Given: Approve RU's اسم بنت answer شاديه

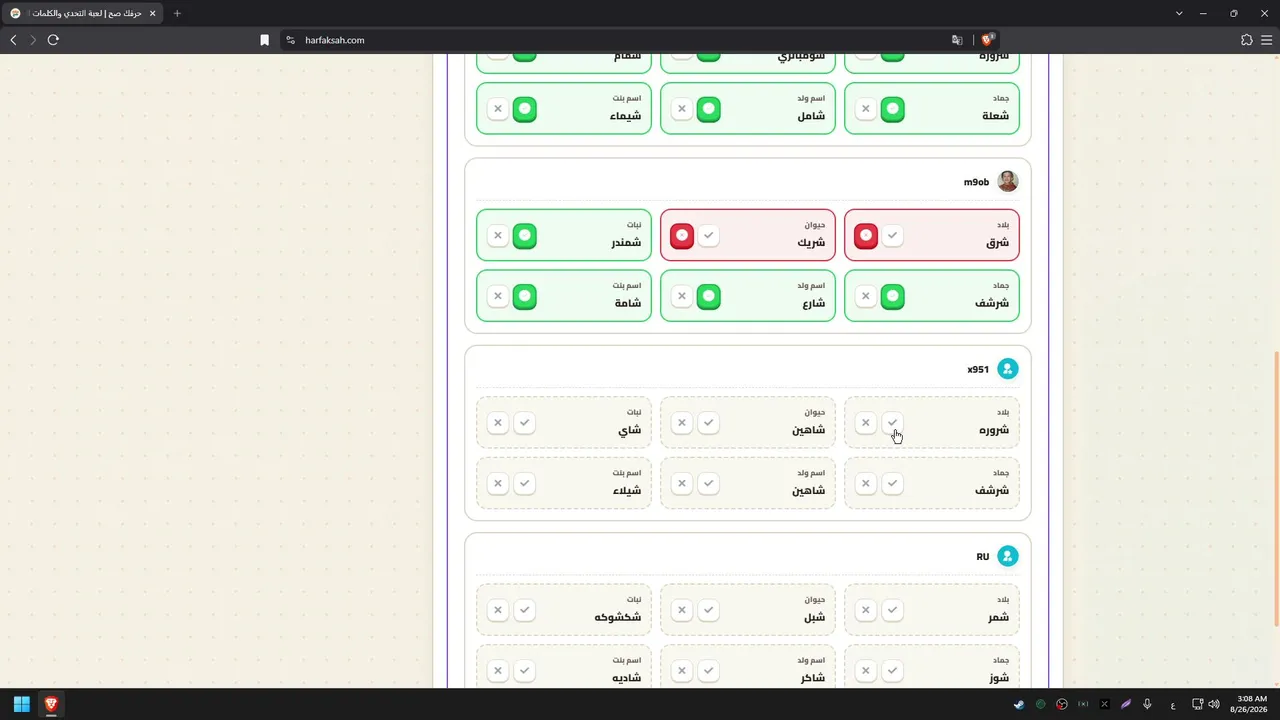Looking at the screenshot, I should point(525,670).
